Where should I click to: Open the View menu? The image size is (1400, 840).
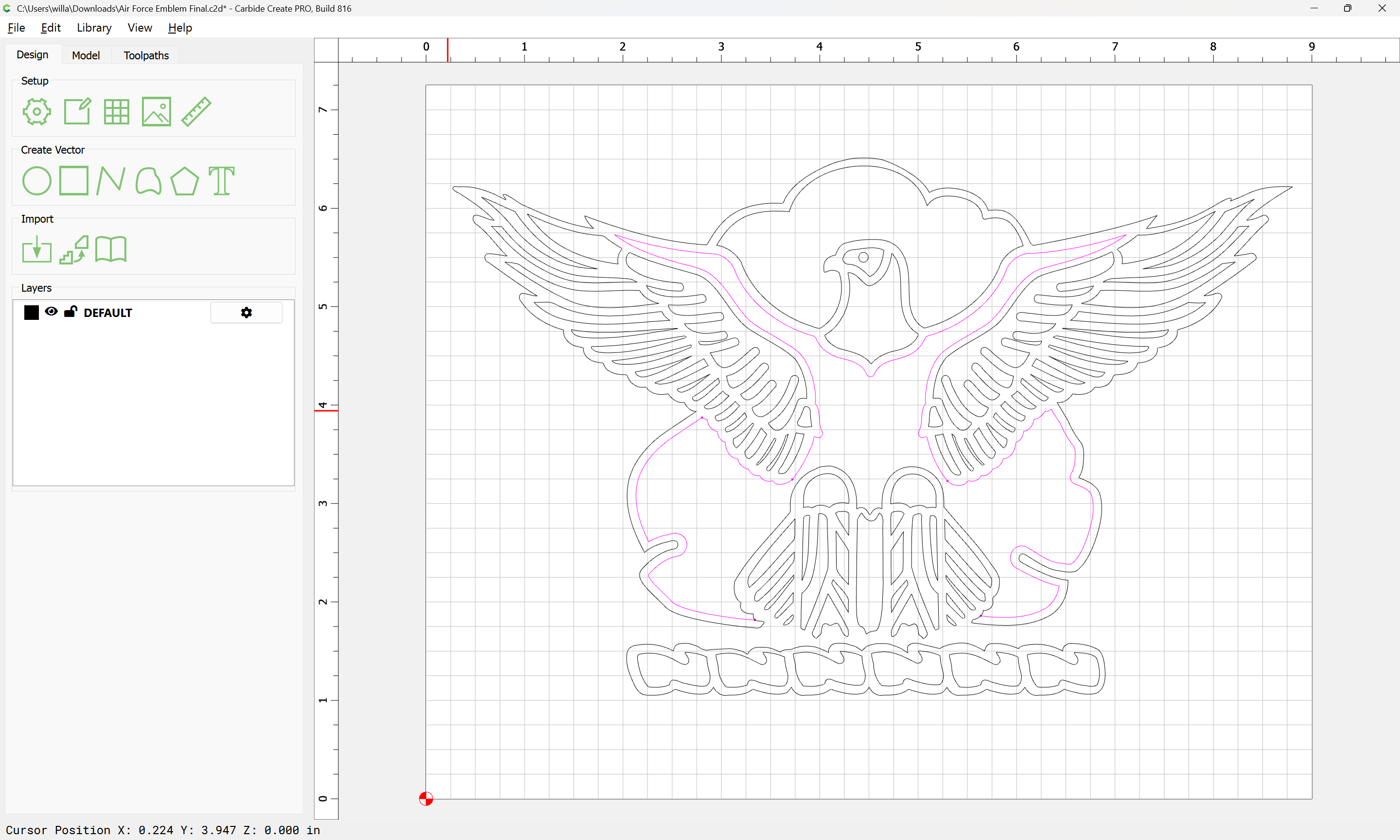pos(140,28)
